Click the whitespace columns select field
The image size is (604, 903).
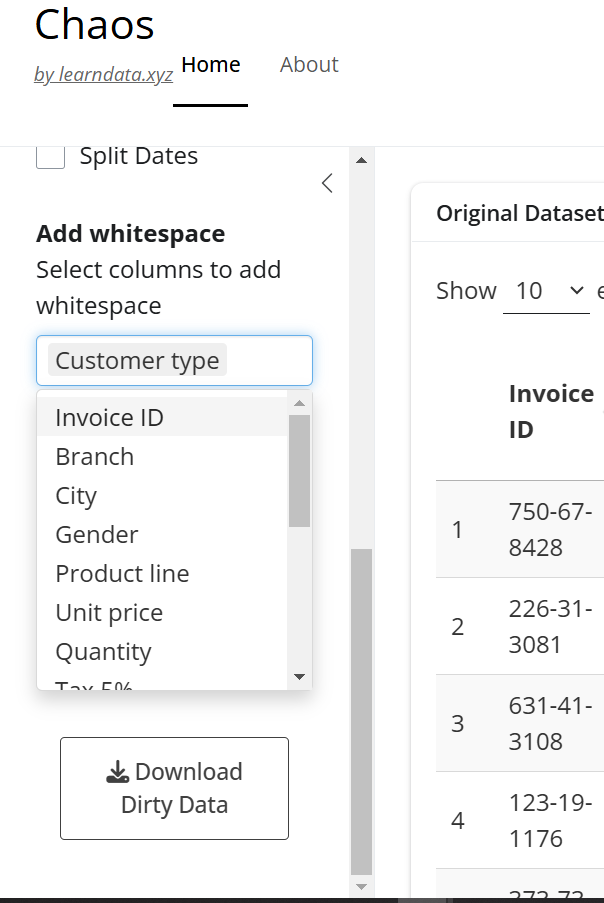click(174, 361)
